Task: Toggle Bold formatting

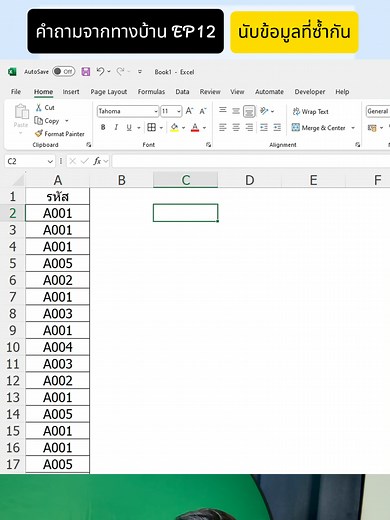Action: (103, 127)
